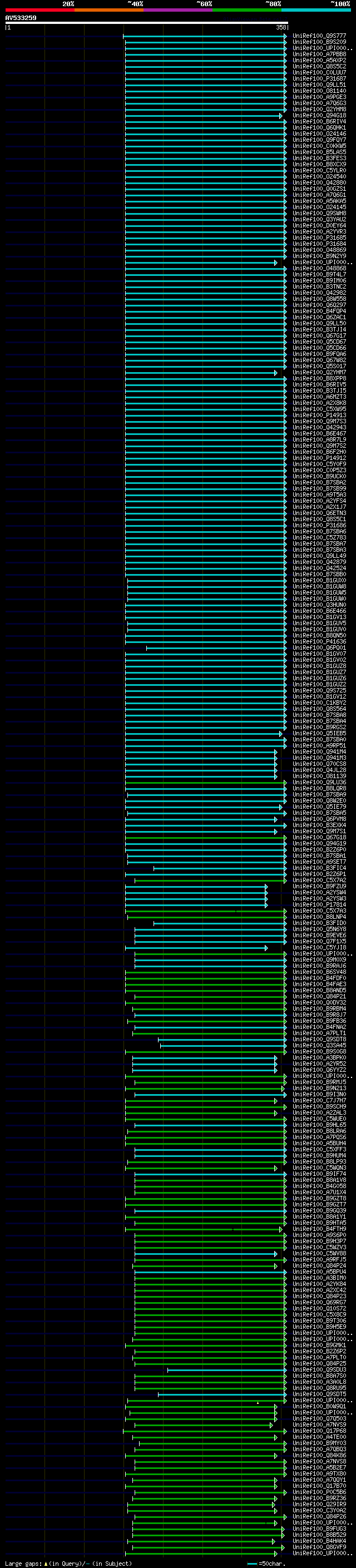Pick label UniRef100_Q17B70
The image size is (356, 1568).
point(319,1486)
